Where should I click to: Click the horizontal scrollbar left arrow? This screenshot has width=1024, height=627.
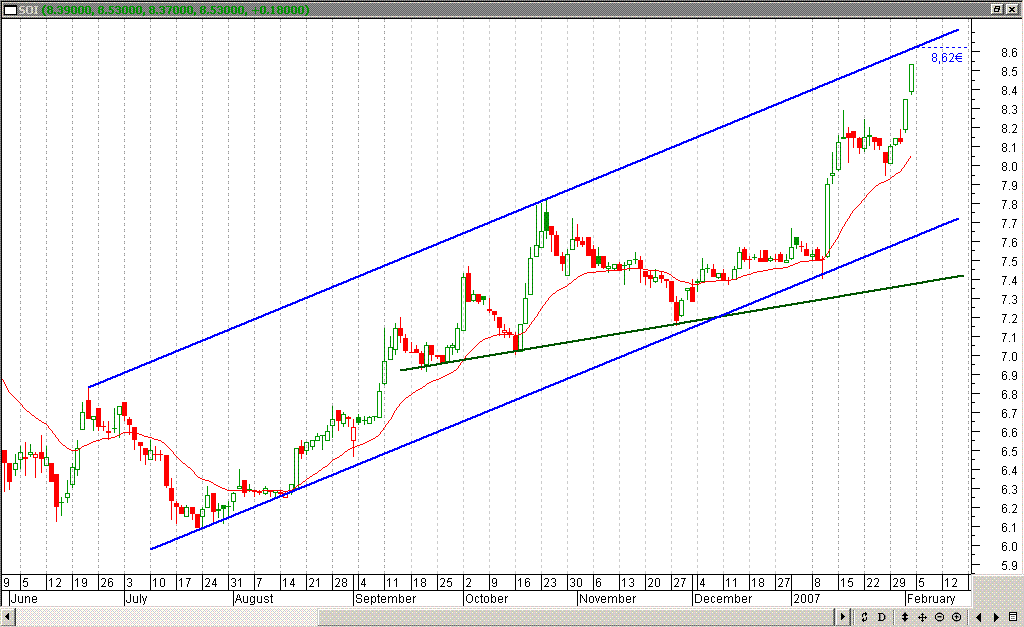8,617
